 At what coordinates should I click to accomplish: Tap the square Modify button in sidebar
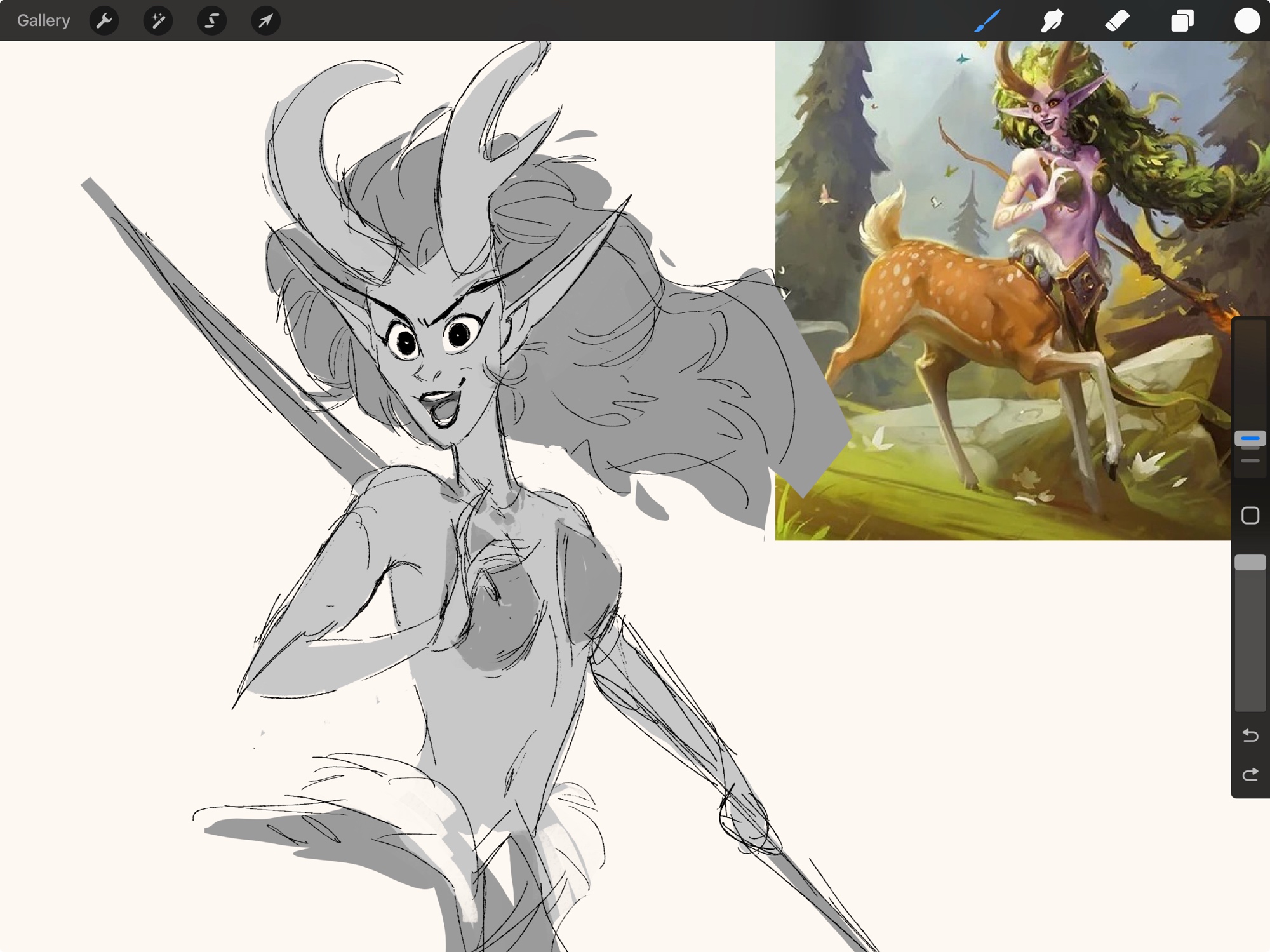pyautogui.click(x=1250, y=515)
